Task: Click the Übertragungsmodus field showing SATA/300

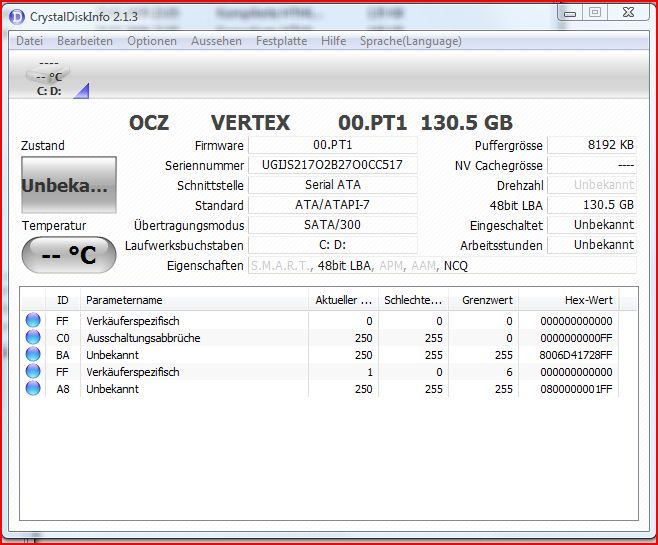Action: [333, 225]
